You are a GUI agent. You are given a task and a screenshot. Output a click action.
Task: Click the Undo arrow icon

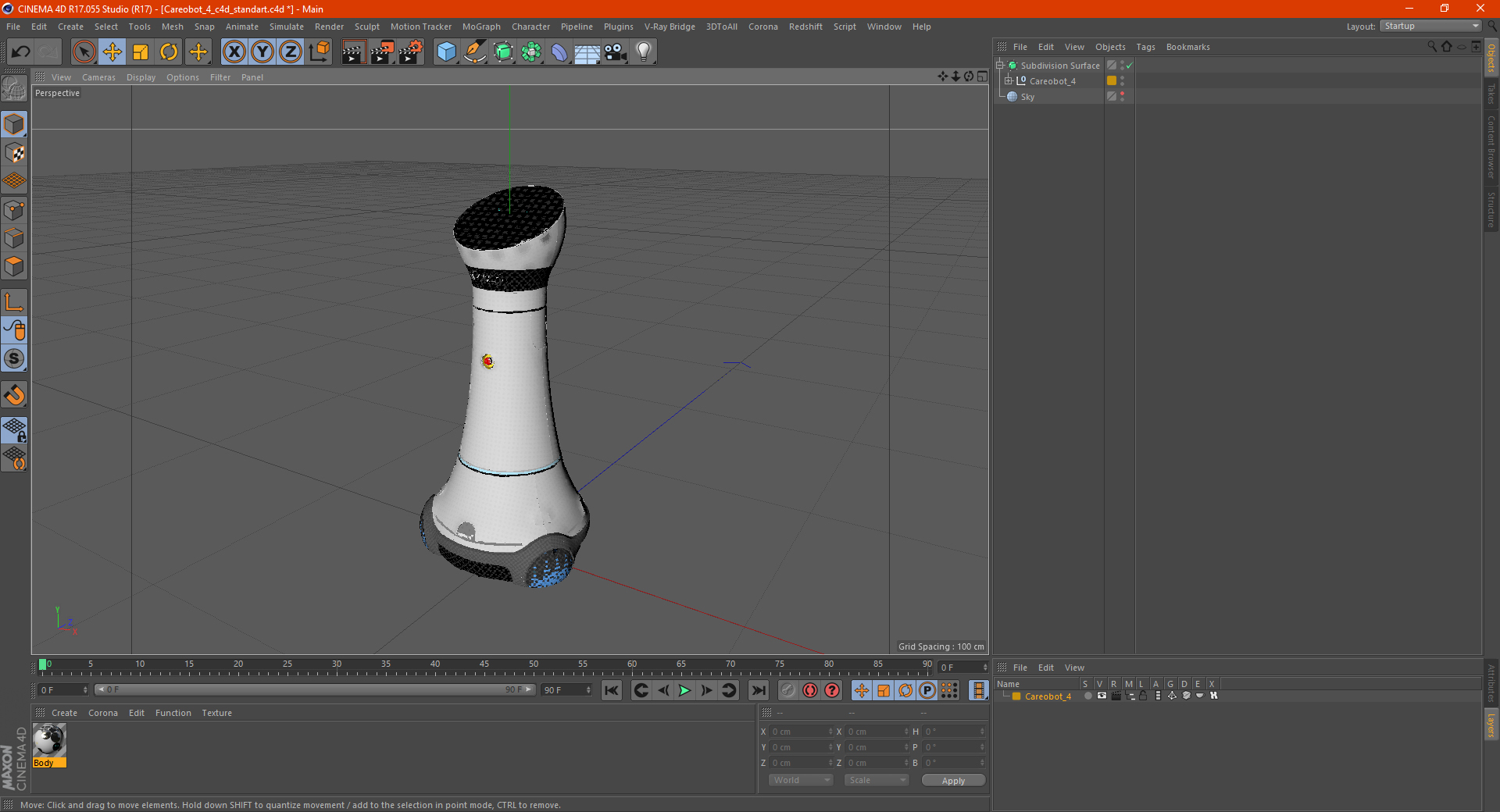coord(21,52)
